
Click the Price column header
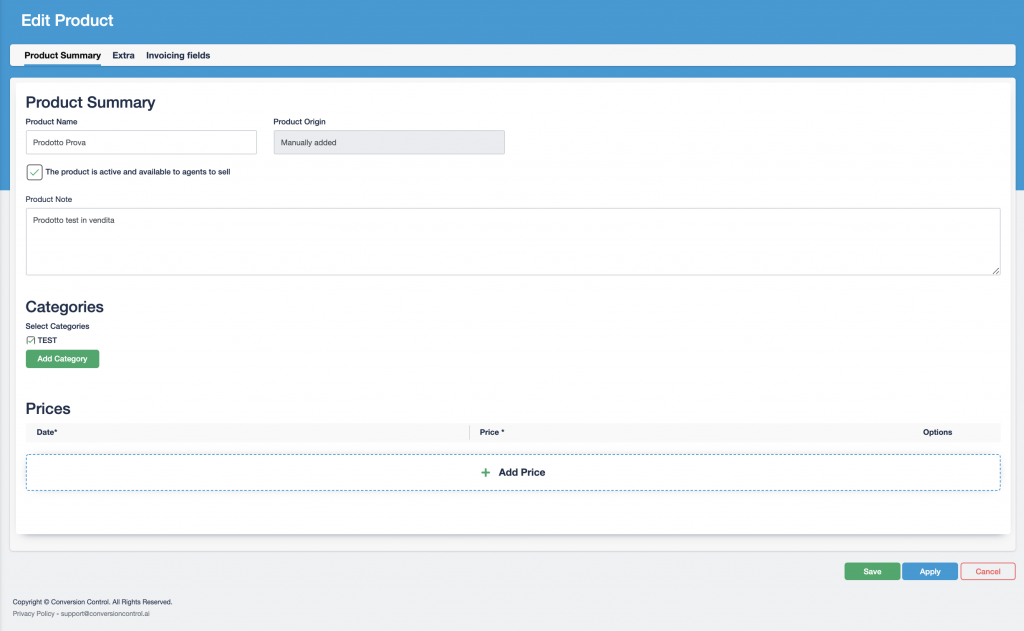492,433
